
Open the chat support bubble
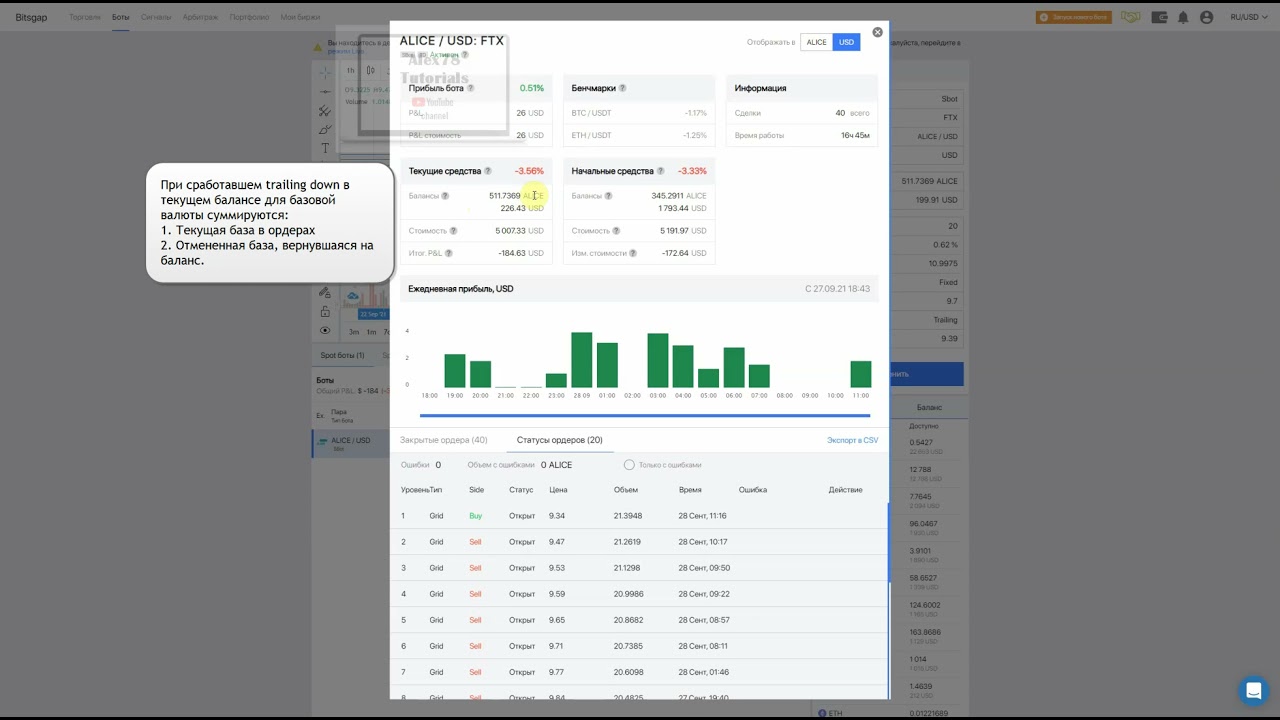(x=1252, y=691)
